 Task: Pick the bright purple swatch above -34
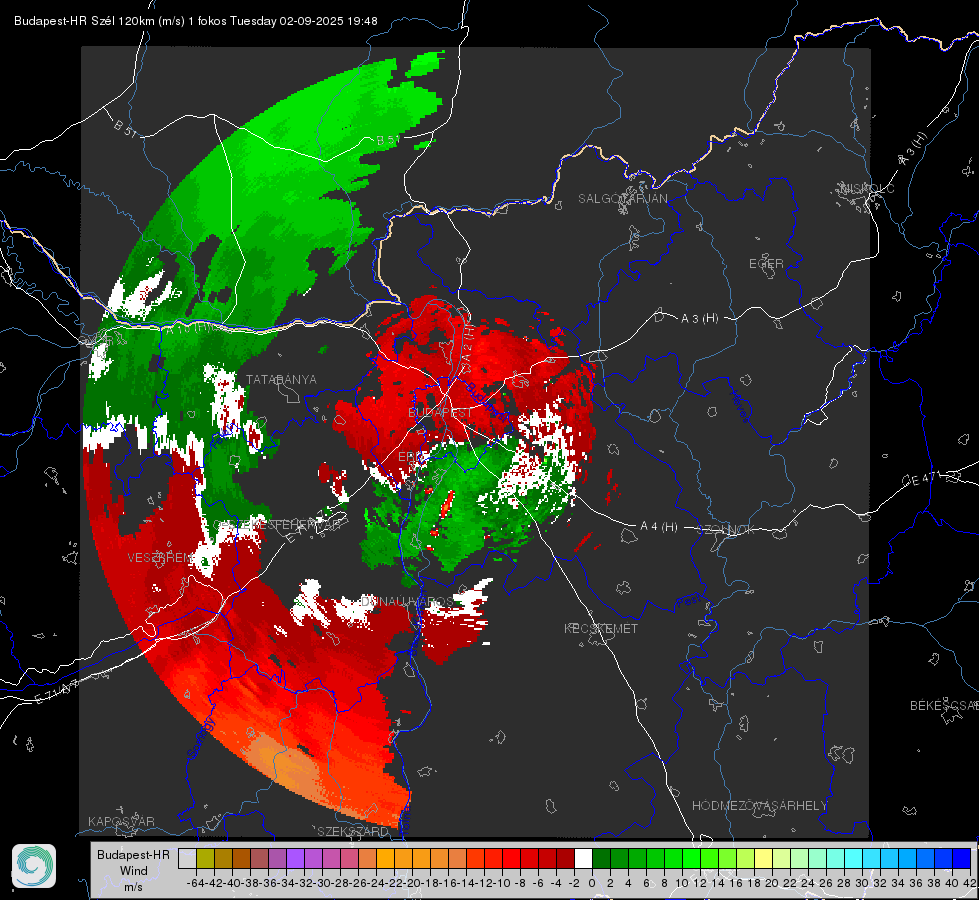(x=295, y=858)
